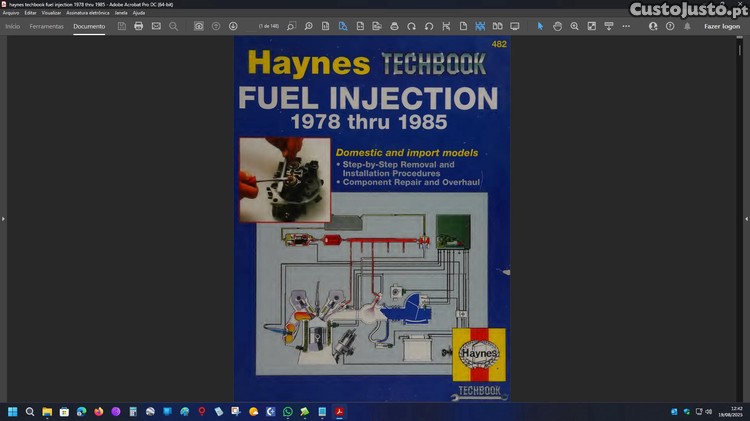
Task: Click the Print icon in toolbar
Action: point(138,26)
